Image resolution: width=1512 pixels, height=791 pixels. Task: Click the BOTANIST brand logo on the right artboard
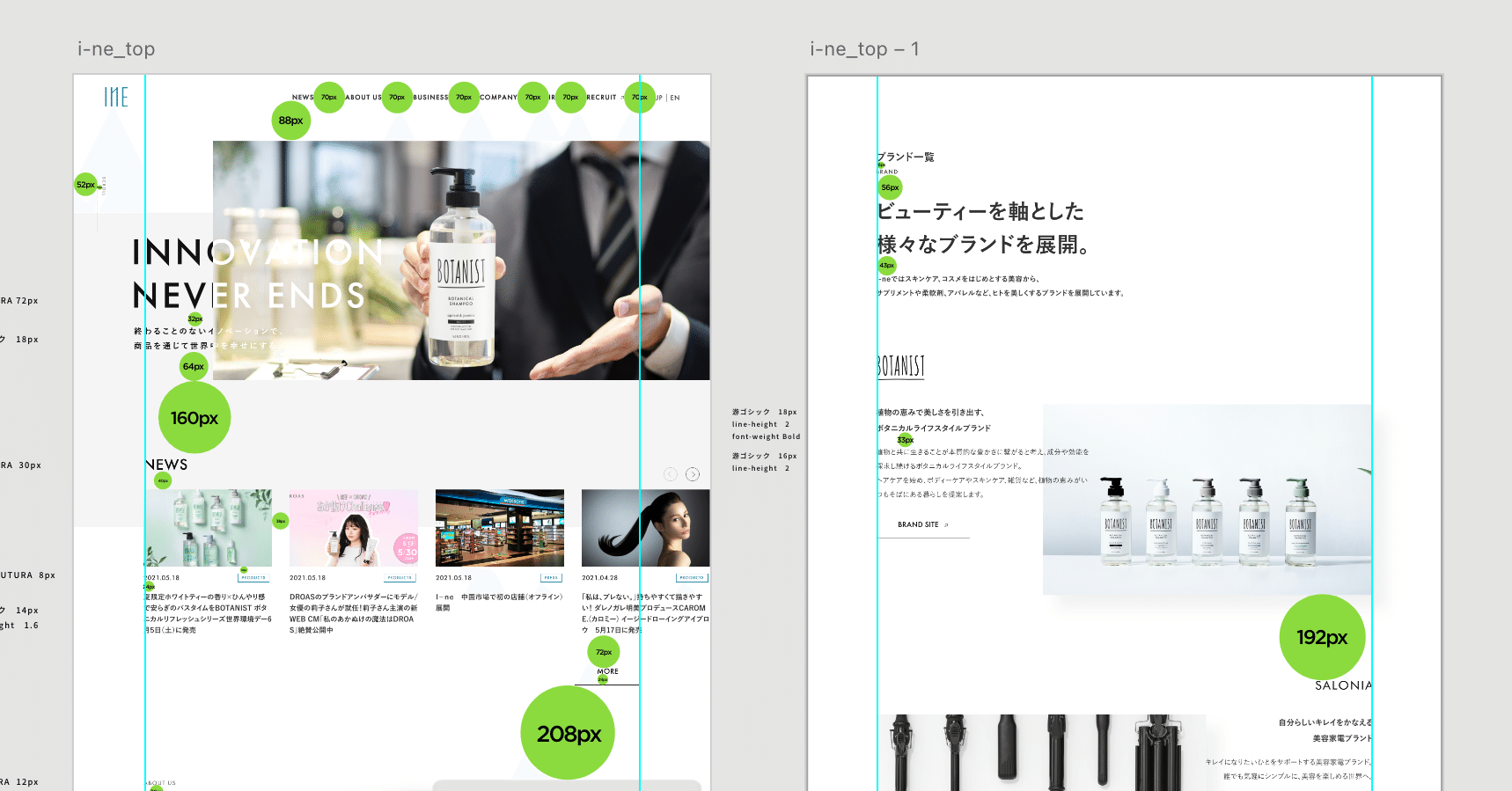pos(901,366)
